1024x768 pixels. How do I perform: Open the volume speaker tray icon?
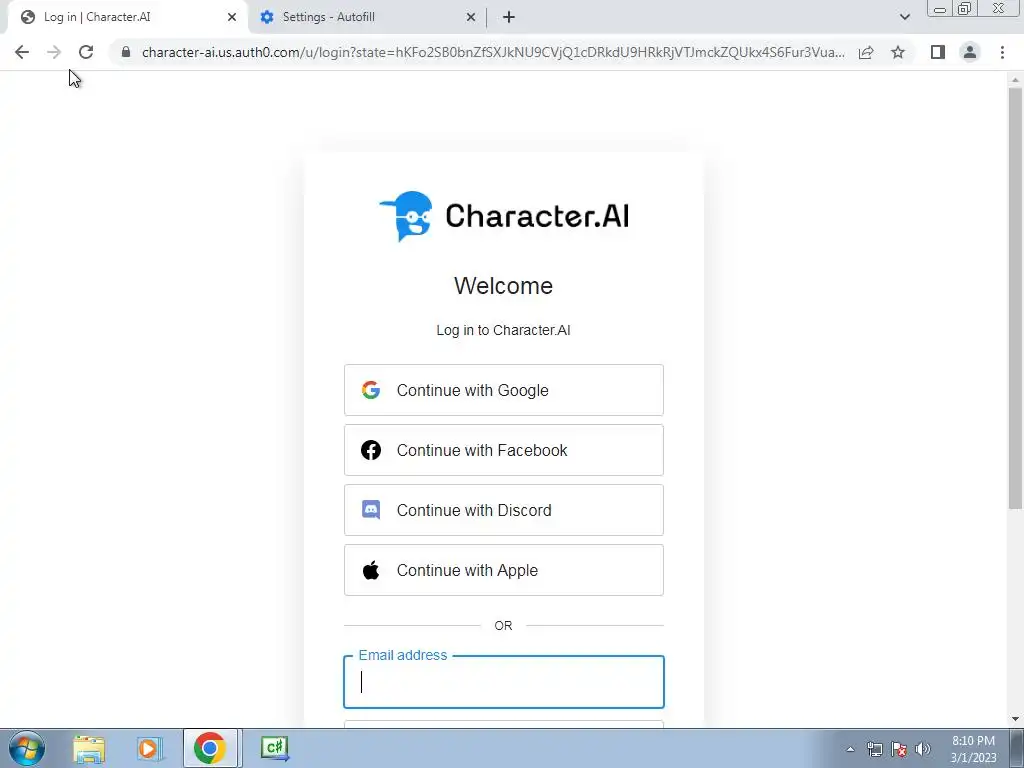coord(922,749)
